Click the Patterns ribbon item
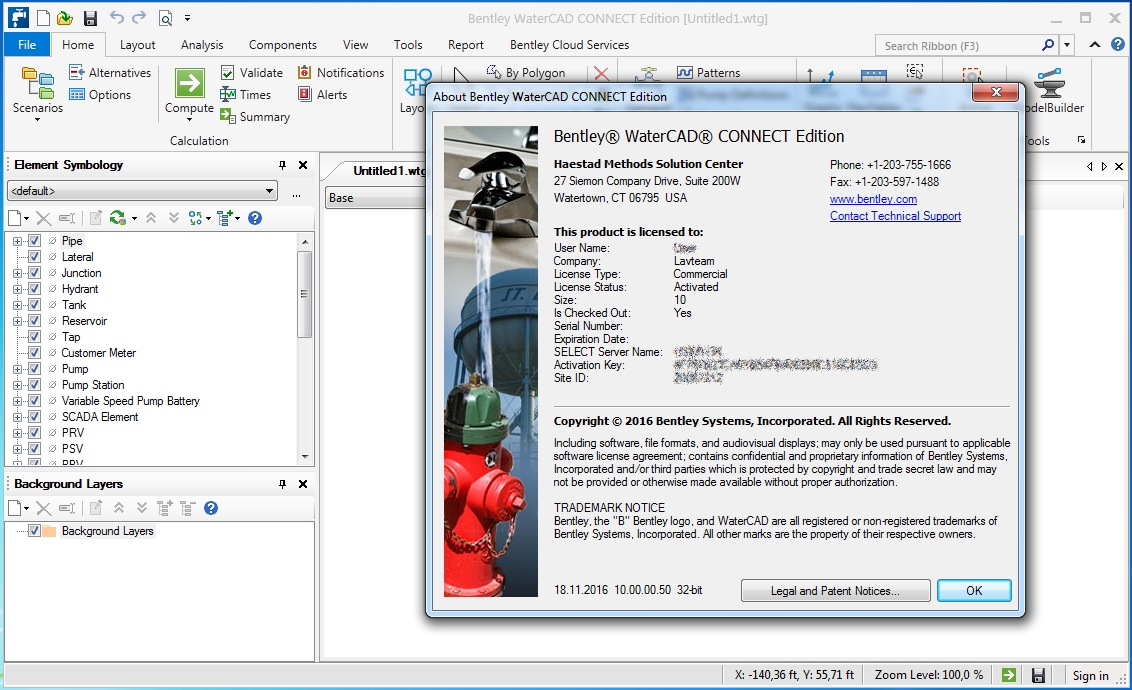Screen dimensions: 1132x690 pos(708,72)
